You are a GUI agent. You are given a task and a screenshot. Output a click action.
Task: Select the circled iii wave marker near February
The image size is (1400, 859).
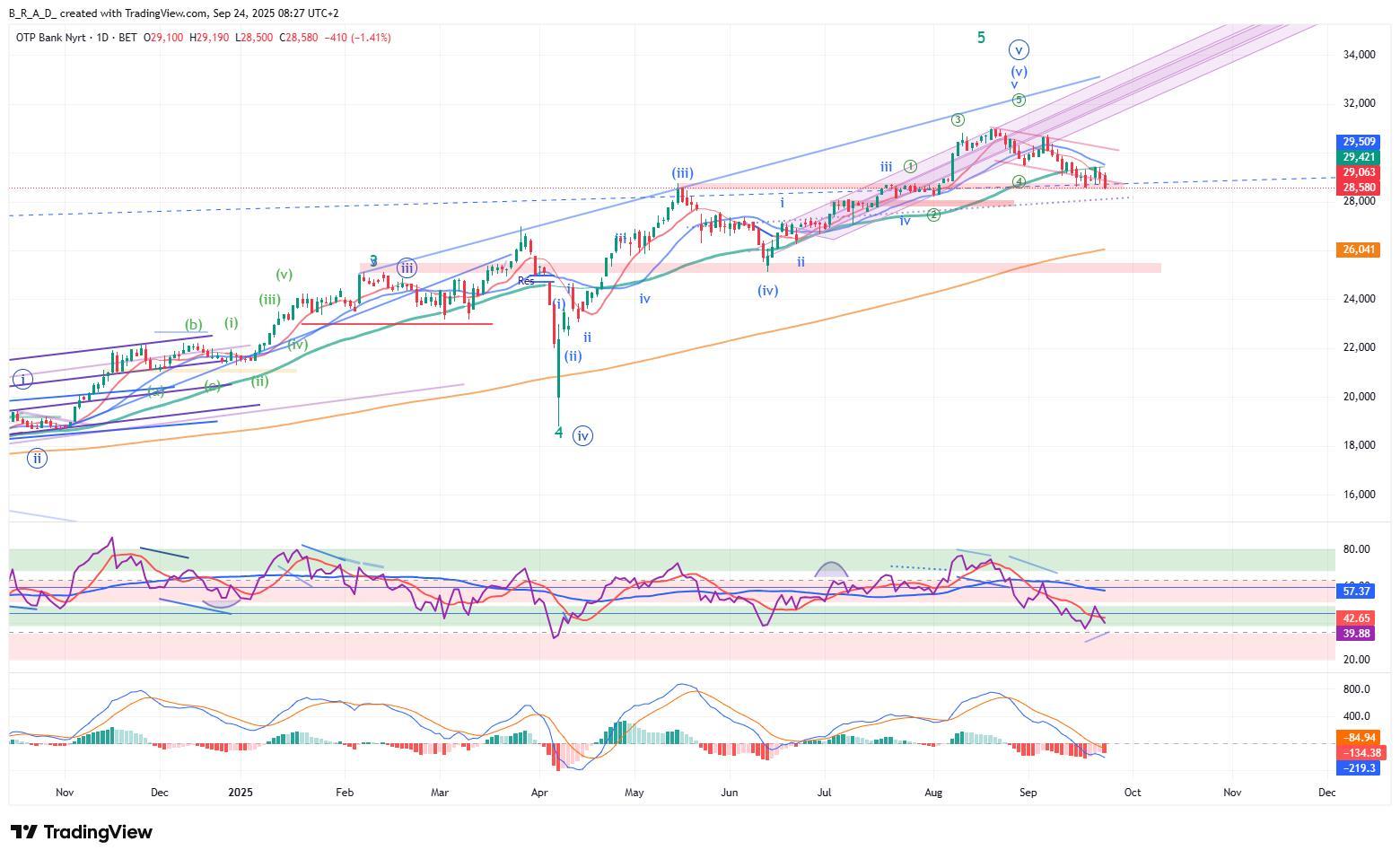pos(407,267)
